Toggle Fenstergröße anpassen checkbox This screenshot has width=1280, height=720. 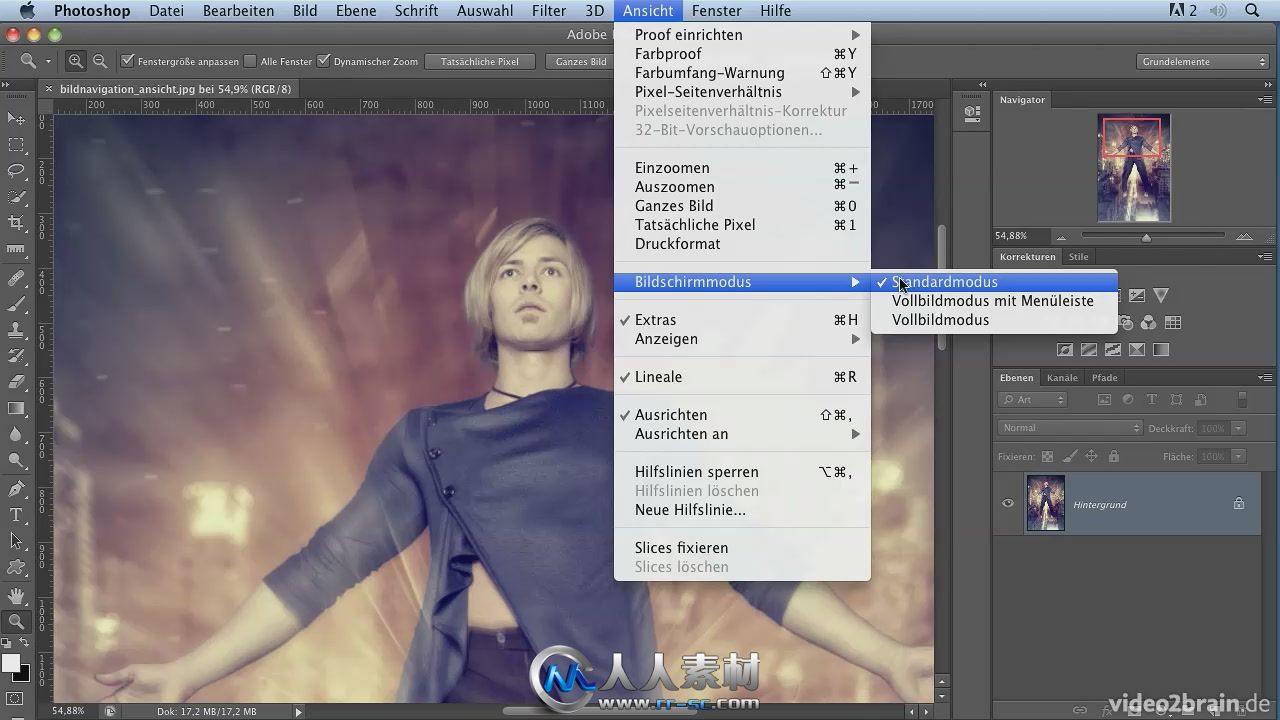coord(128,61)
